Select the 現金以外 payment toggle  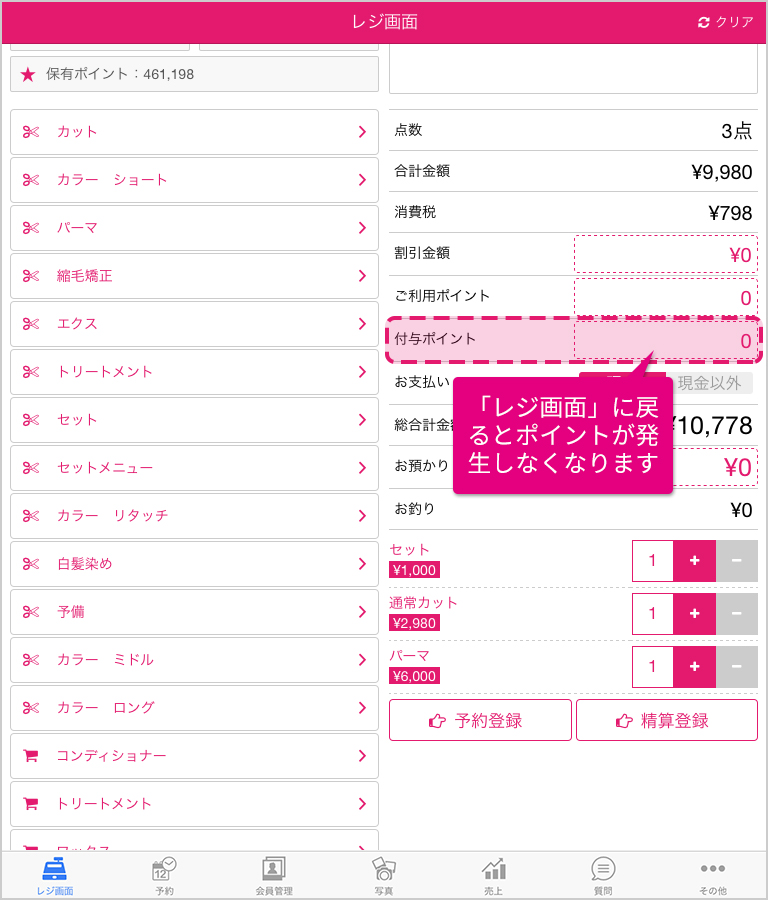click(709, 383)
